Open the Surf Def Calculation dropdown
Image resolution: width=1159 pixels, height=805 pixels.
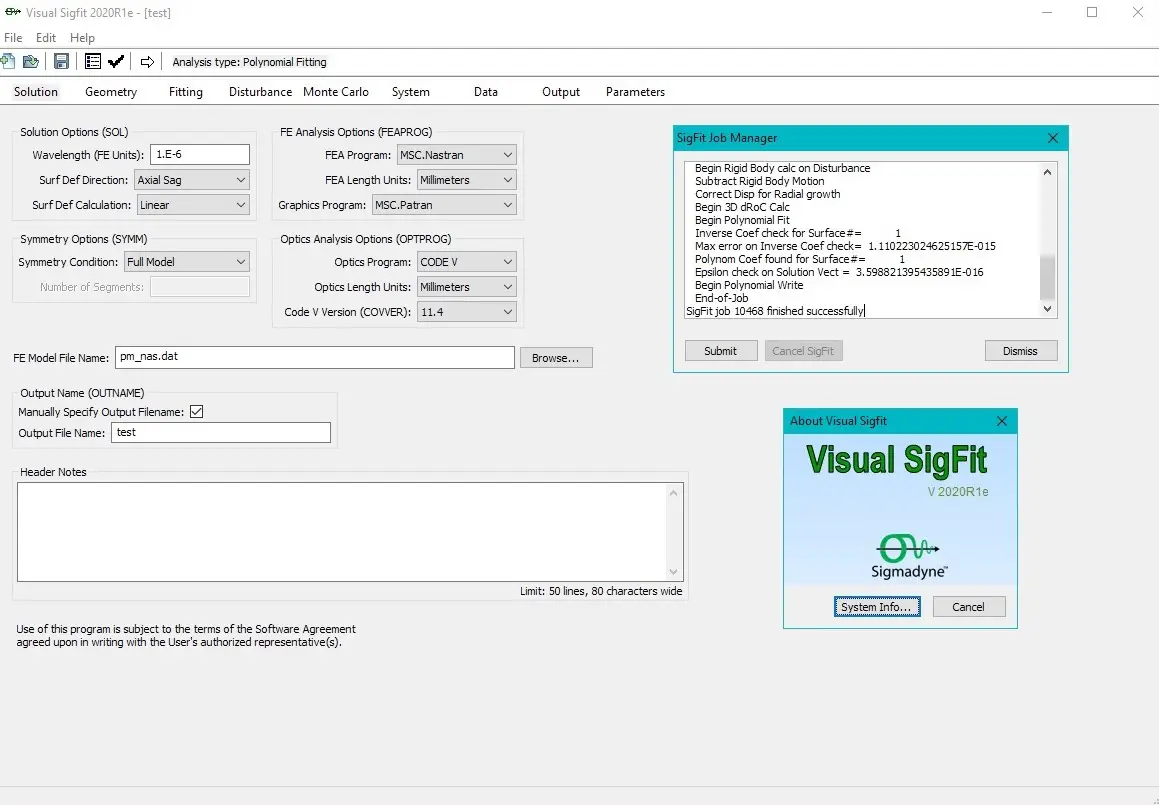[193, 205]
